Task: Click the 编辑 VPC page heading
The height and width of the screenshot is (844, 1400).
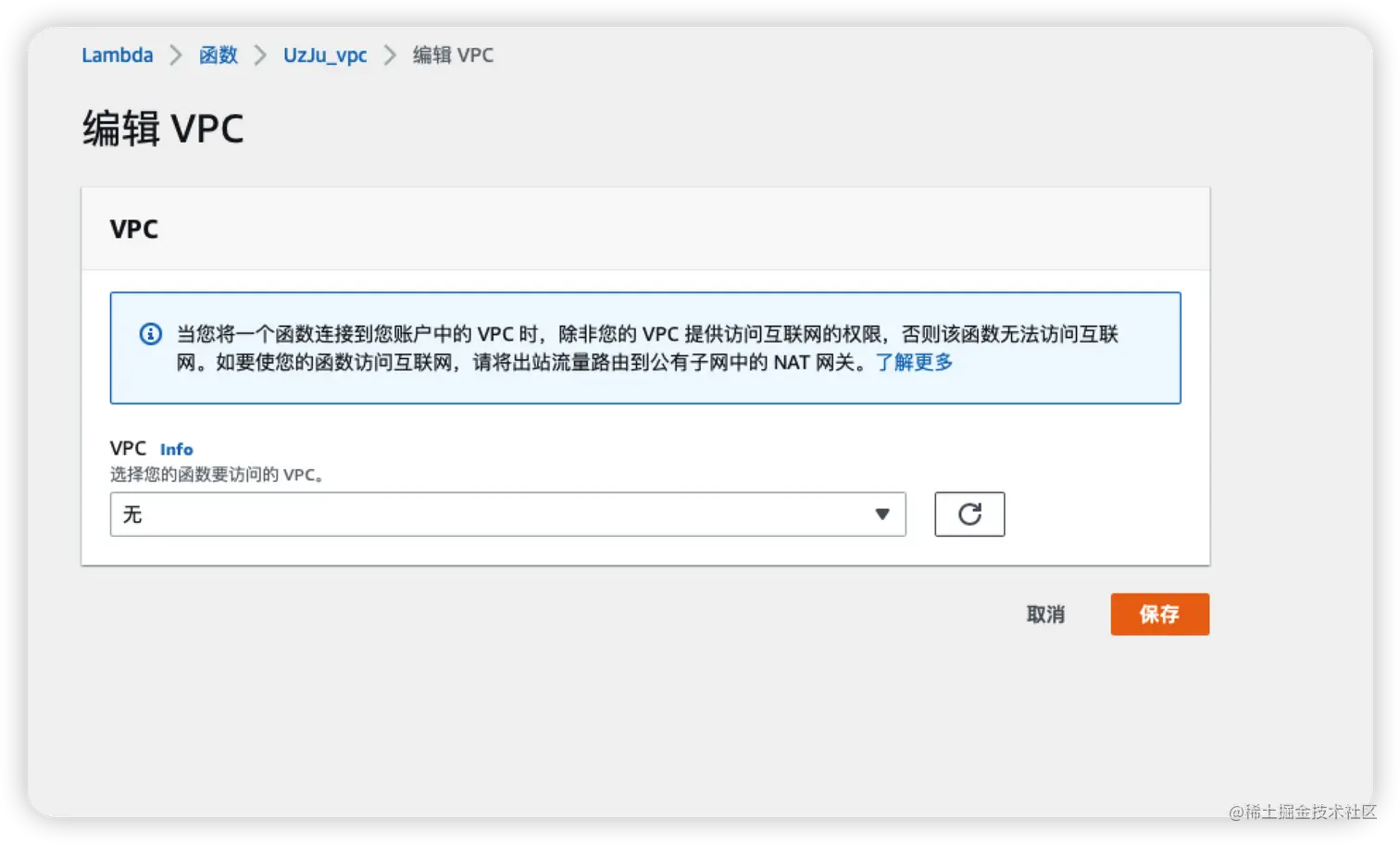Action: [163, 128]
